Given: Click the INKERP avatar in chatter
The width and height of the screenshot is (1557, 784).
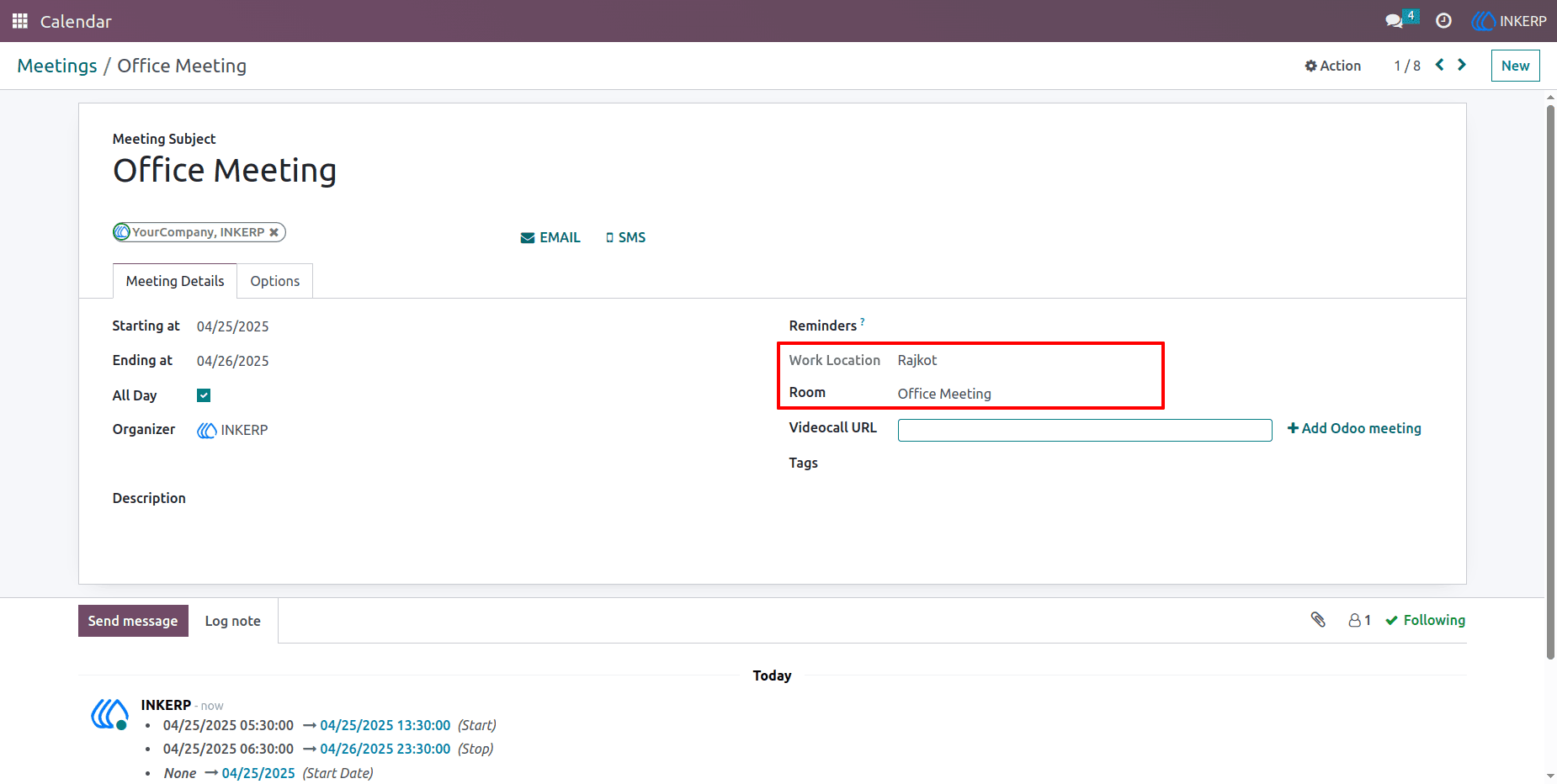Looking at the screenshot, I should pos(109,714).
